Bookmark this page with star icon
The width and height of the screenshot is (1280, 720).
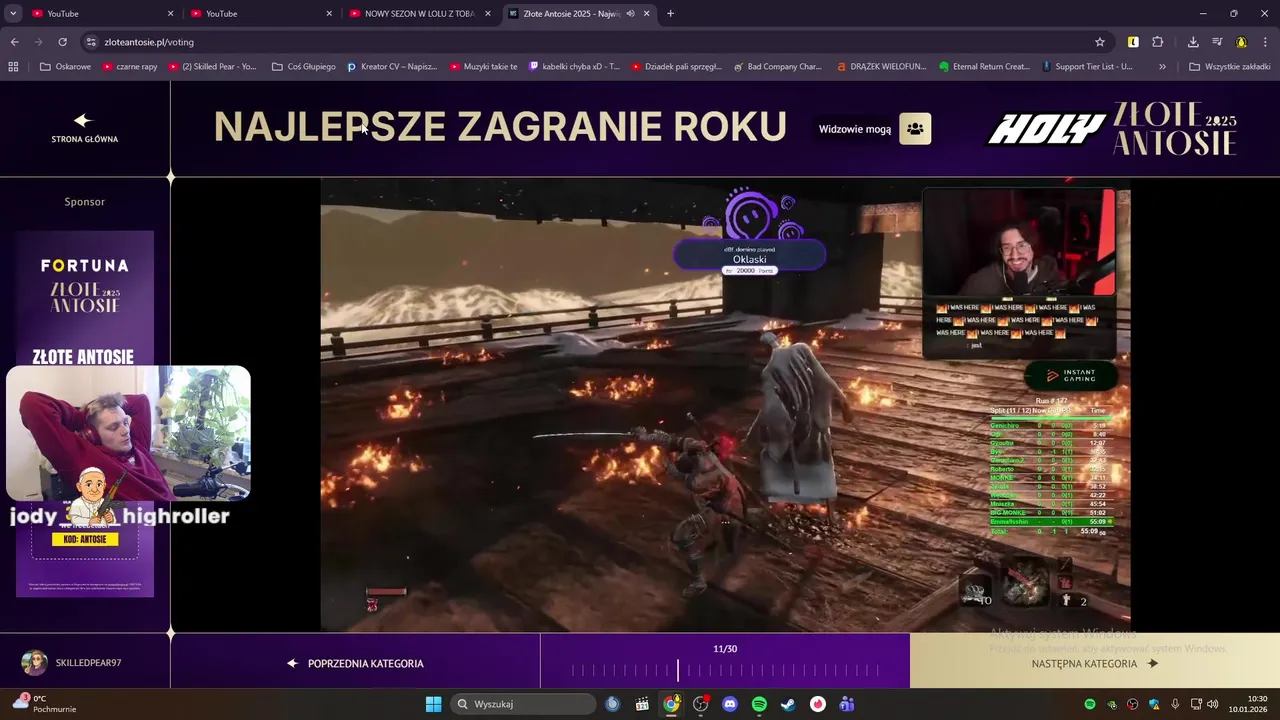[1100, 42]
